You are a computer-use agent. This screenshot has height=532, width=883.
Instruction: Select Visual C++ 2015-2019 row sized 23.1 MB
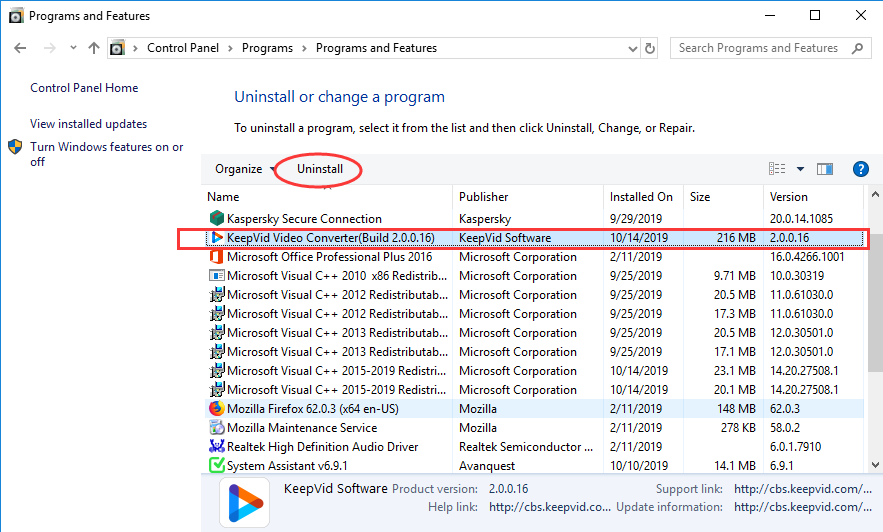[533, 371]
